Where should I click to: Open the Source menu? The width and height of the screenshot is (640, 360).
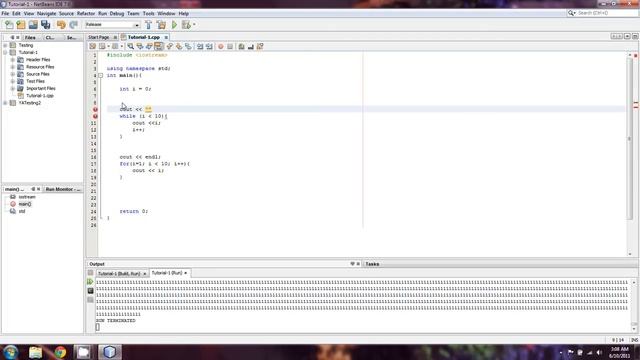coord(66,13)
